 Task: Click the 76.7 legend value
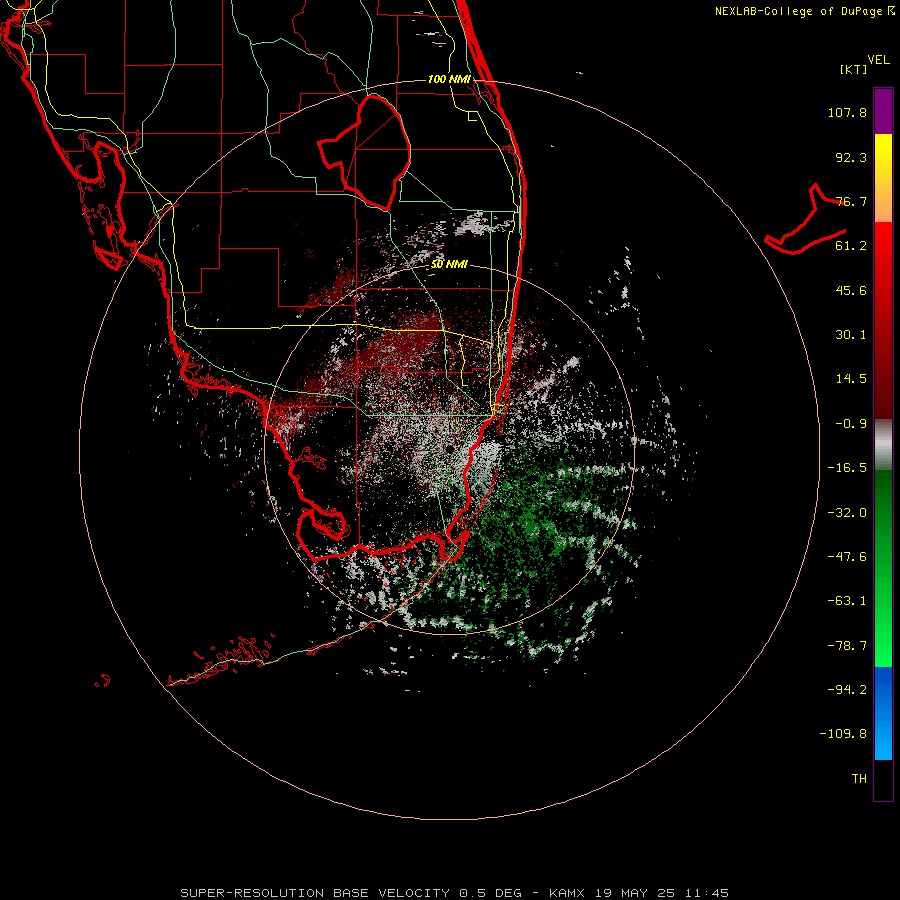point(851,201)
